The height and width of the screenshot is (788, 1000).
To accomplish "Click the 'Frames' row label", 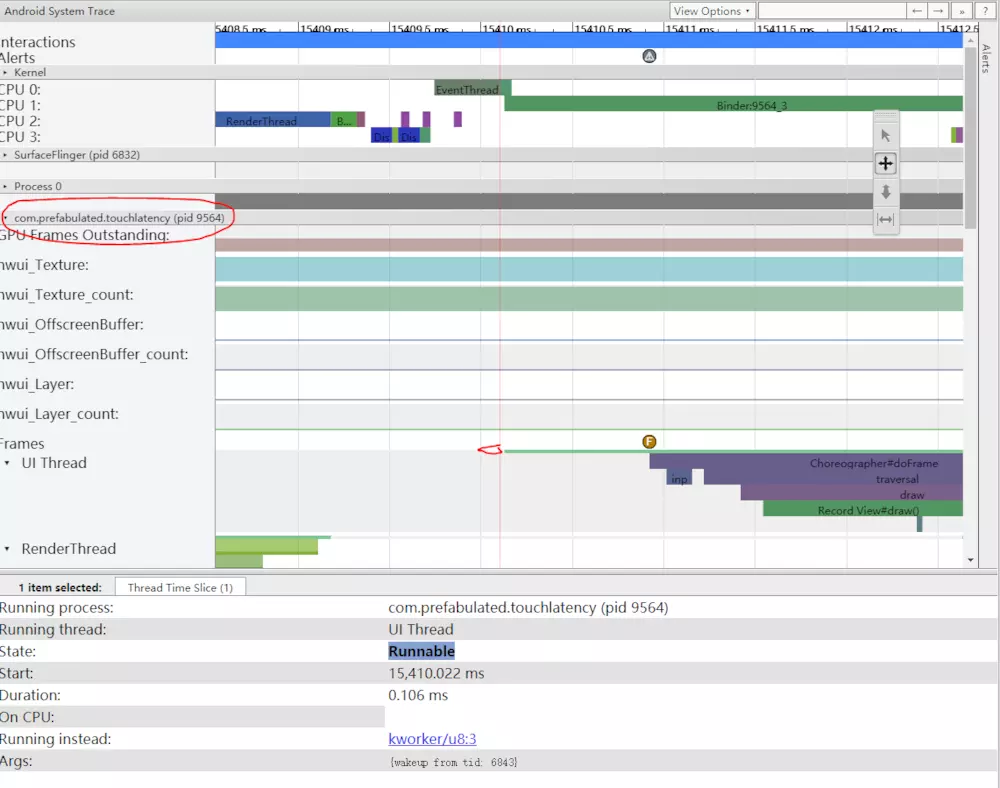I will pos(22,444).
